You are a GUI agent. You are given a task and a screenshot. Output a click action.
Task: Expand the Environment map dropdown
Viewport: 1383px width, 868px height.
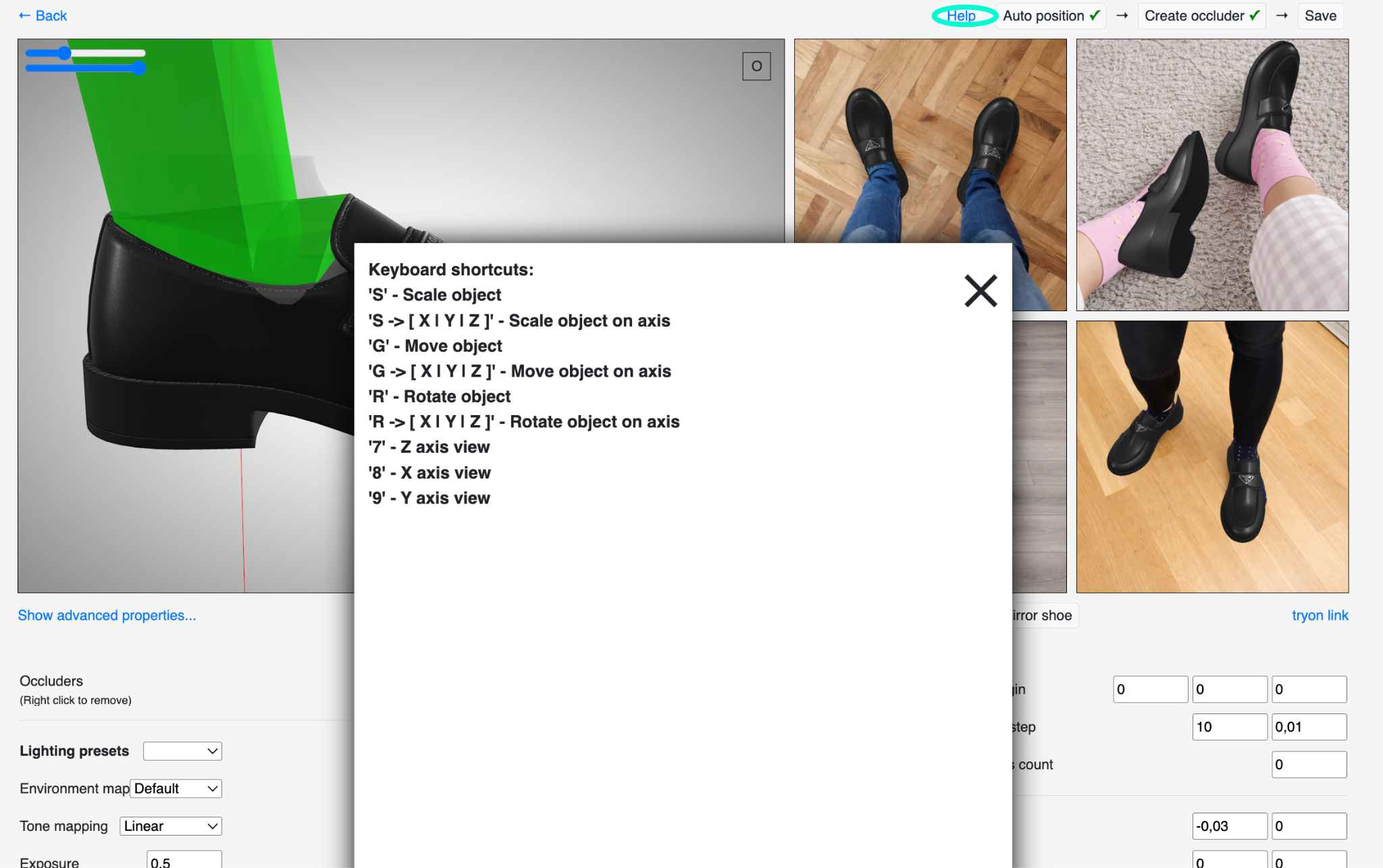[x=176, y=788]
